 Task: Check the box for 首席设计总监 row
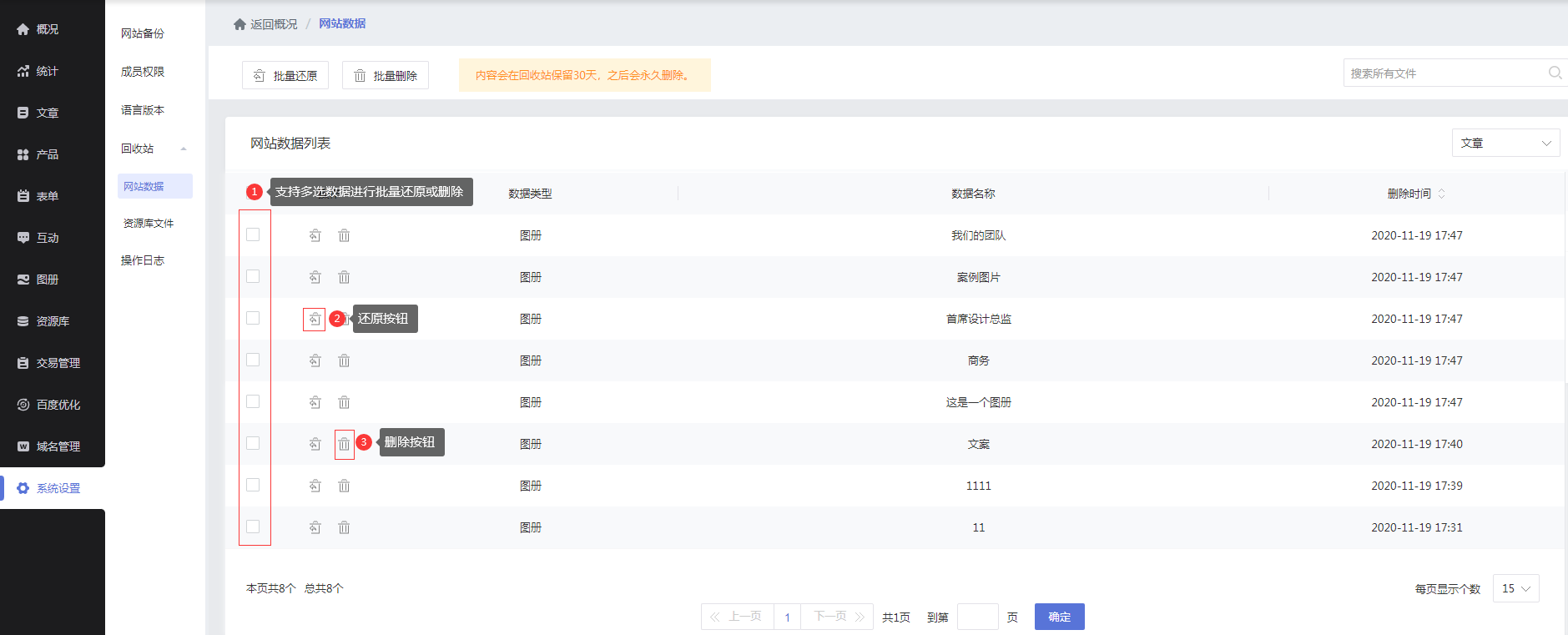click(x=253, y=318)
